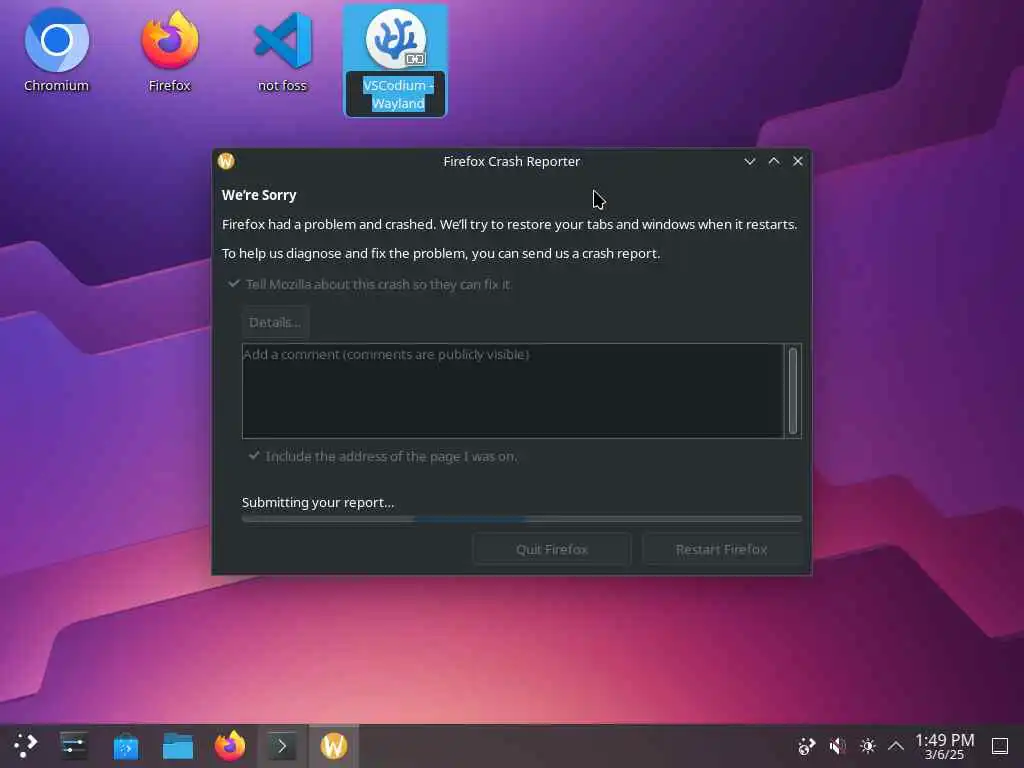Click the Restart Firefox button

point(722,550)
